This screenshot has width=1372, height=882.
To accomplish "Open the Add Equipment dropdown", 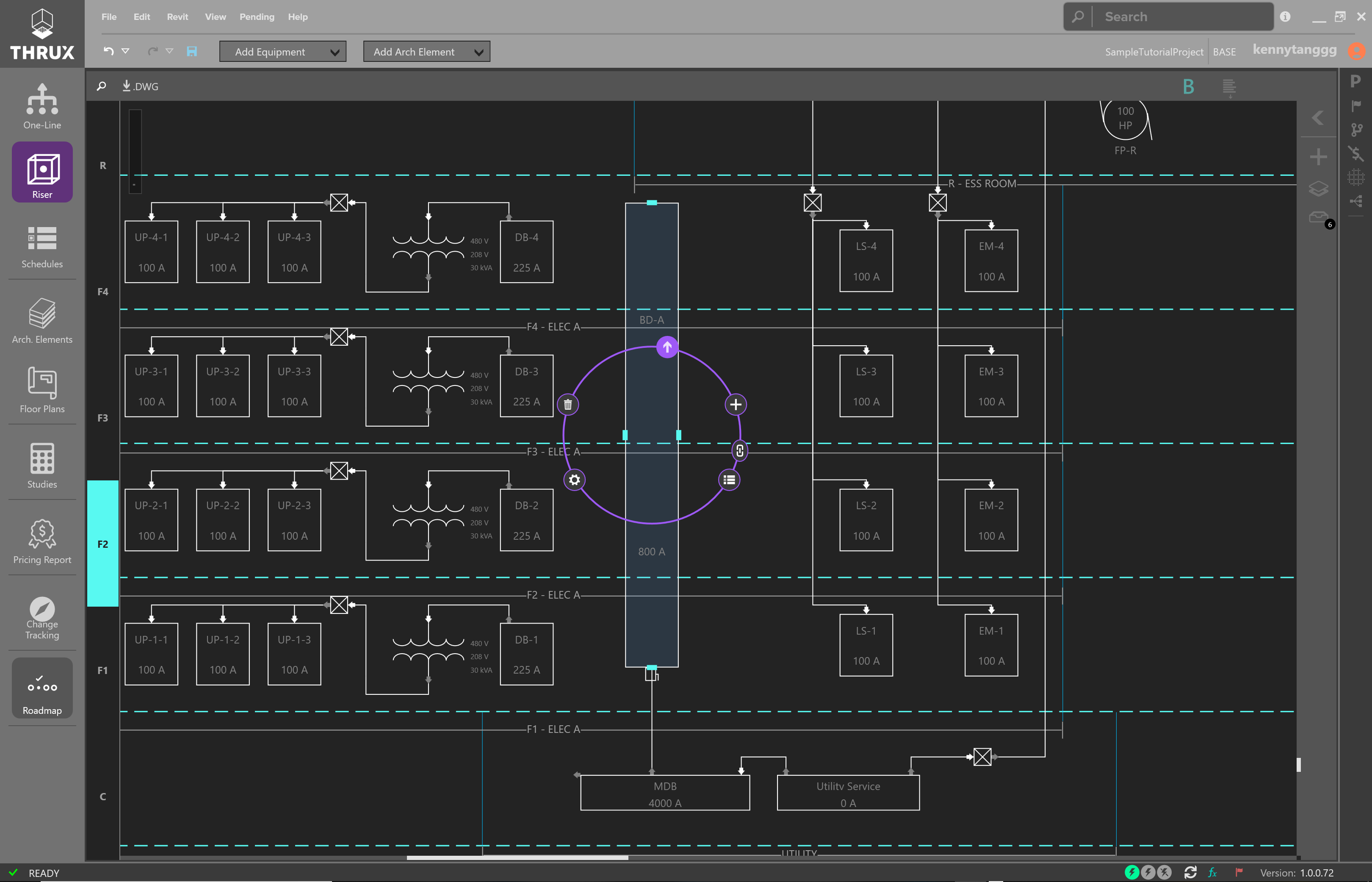I will (x=283, y=52).
